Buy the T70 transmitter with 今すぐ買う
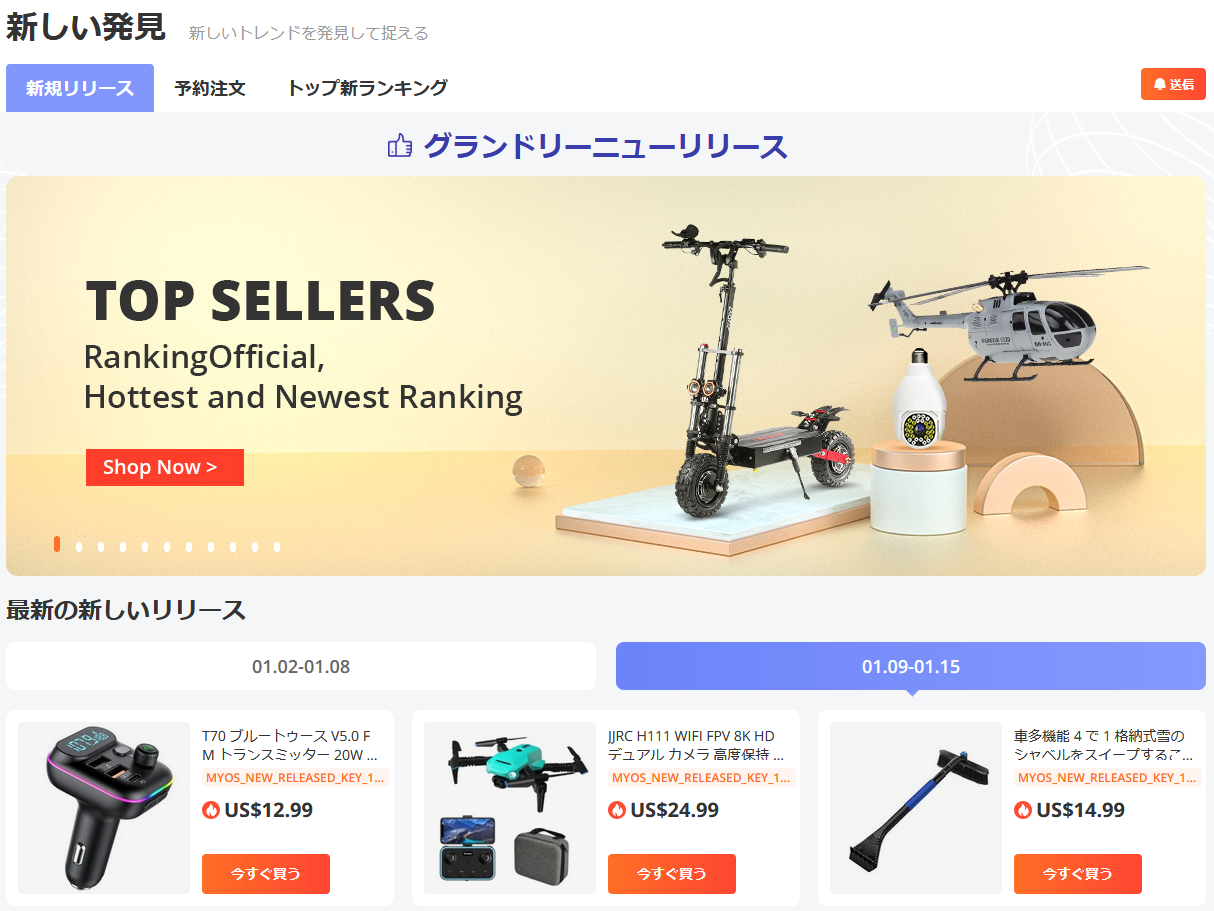Image resolution: width=1214 pixels, height=911 pixels. point(266,874)
